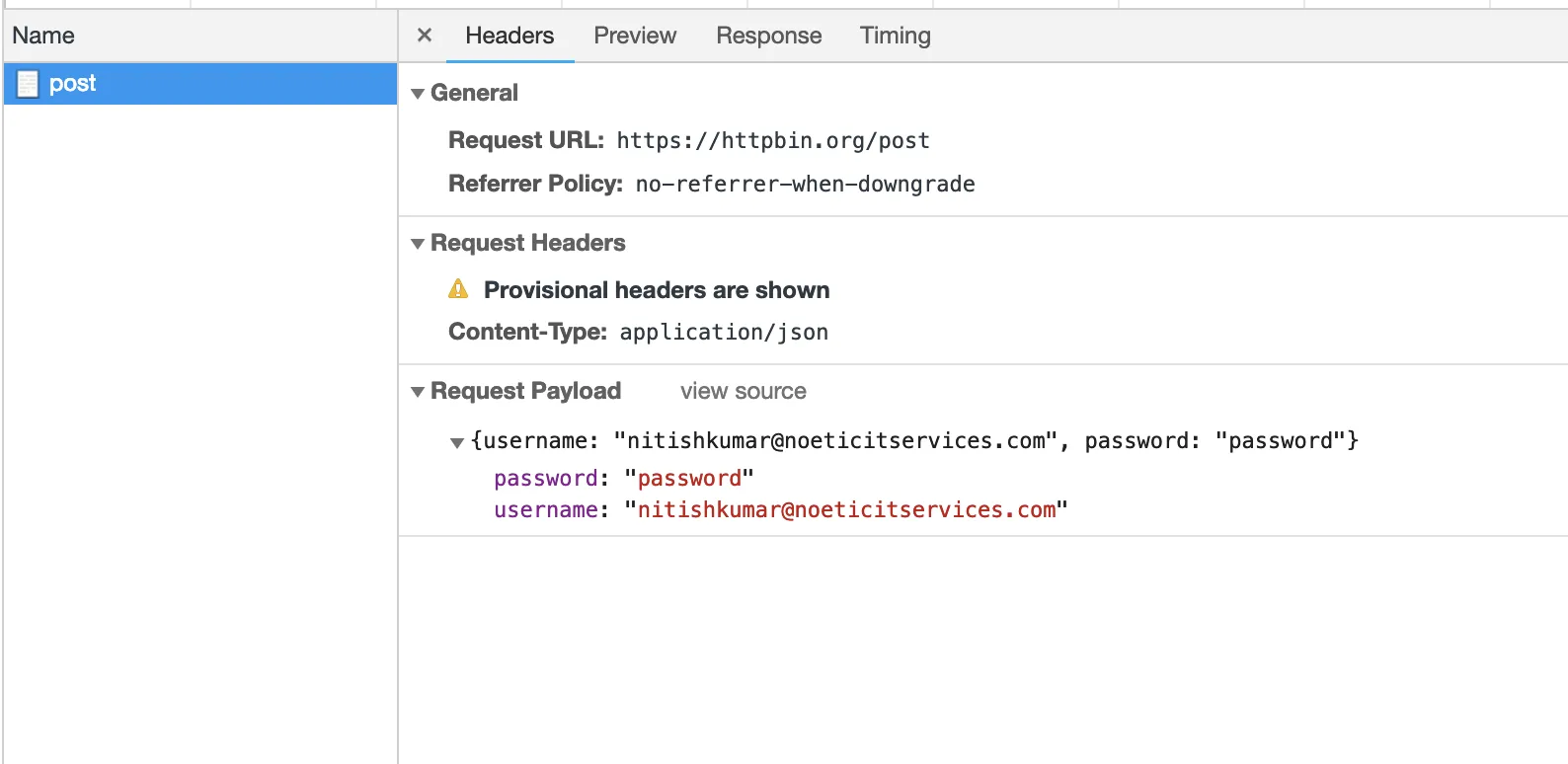Click the Content-Type header value
The width and height of the screenshot is (1568, 764).
click(x=724, y=333)
